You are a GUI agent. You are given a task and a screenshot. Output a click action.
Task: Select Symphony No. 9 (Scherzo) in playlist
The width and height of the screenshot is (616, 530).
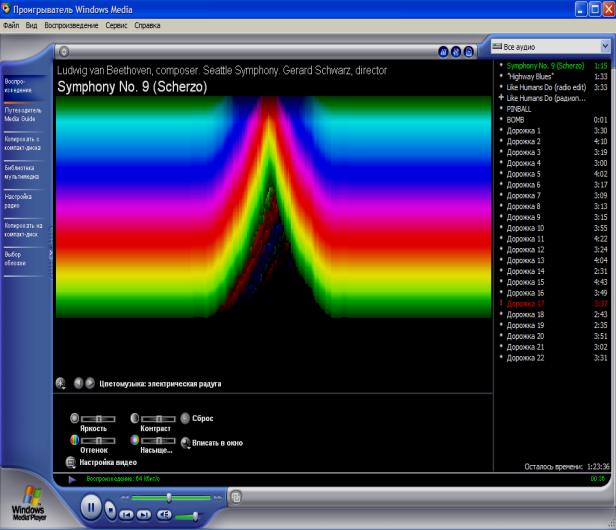(x=553, y=66)
